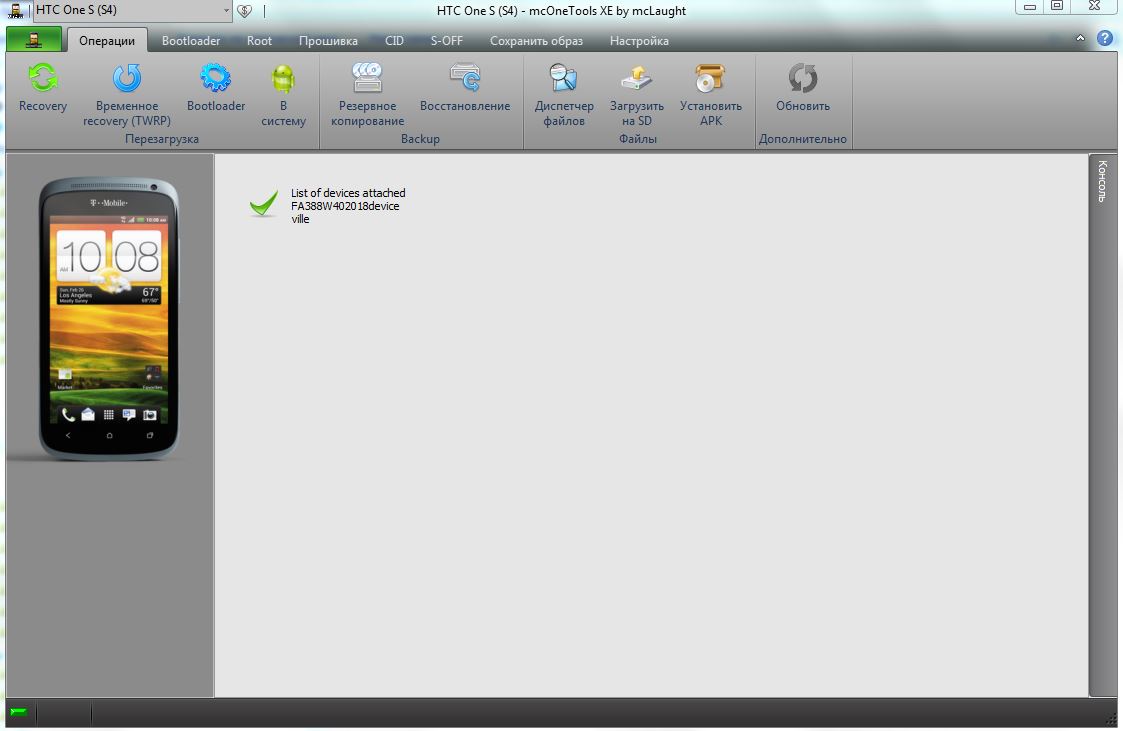Collapse the ribbon with up arrow
Screen dimensions: 1123x731
[1080, 39]
